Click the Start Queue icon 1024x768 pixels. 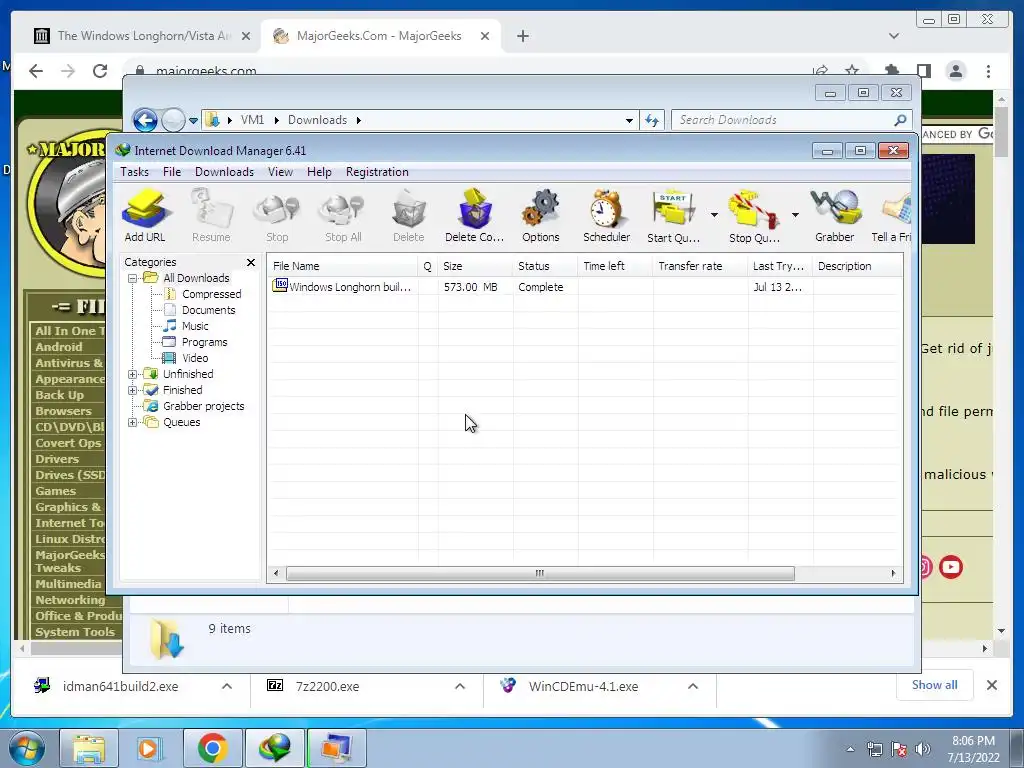pos(673,216)
